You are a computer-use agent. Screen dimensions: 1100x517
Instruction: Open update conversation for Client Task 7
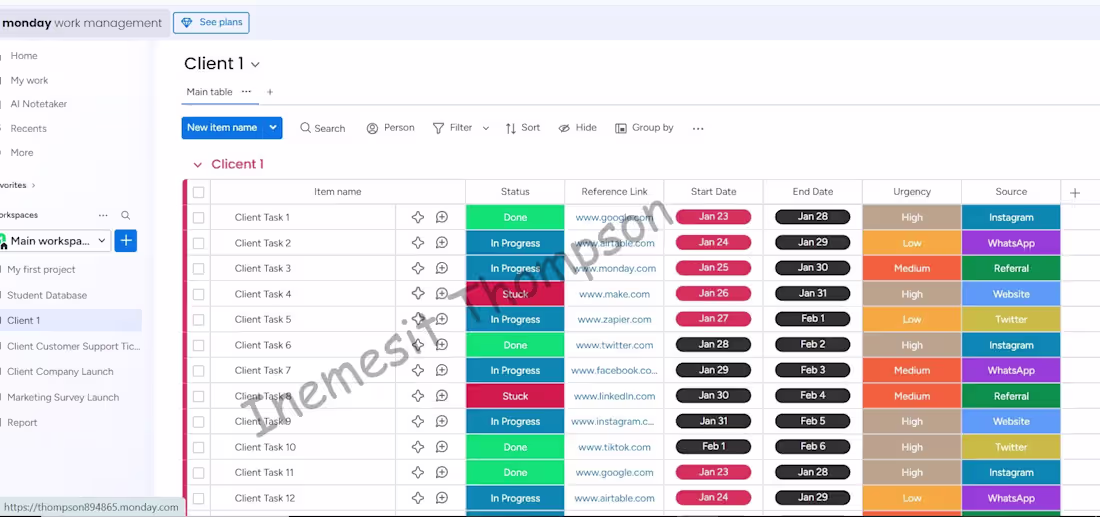pyautogui.click(x=442, y=370)
